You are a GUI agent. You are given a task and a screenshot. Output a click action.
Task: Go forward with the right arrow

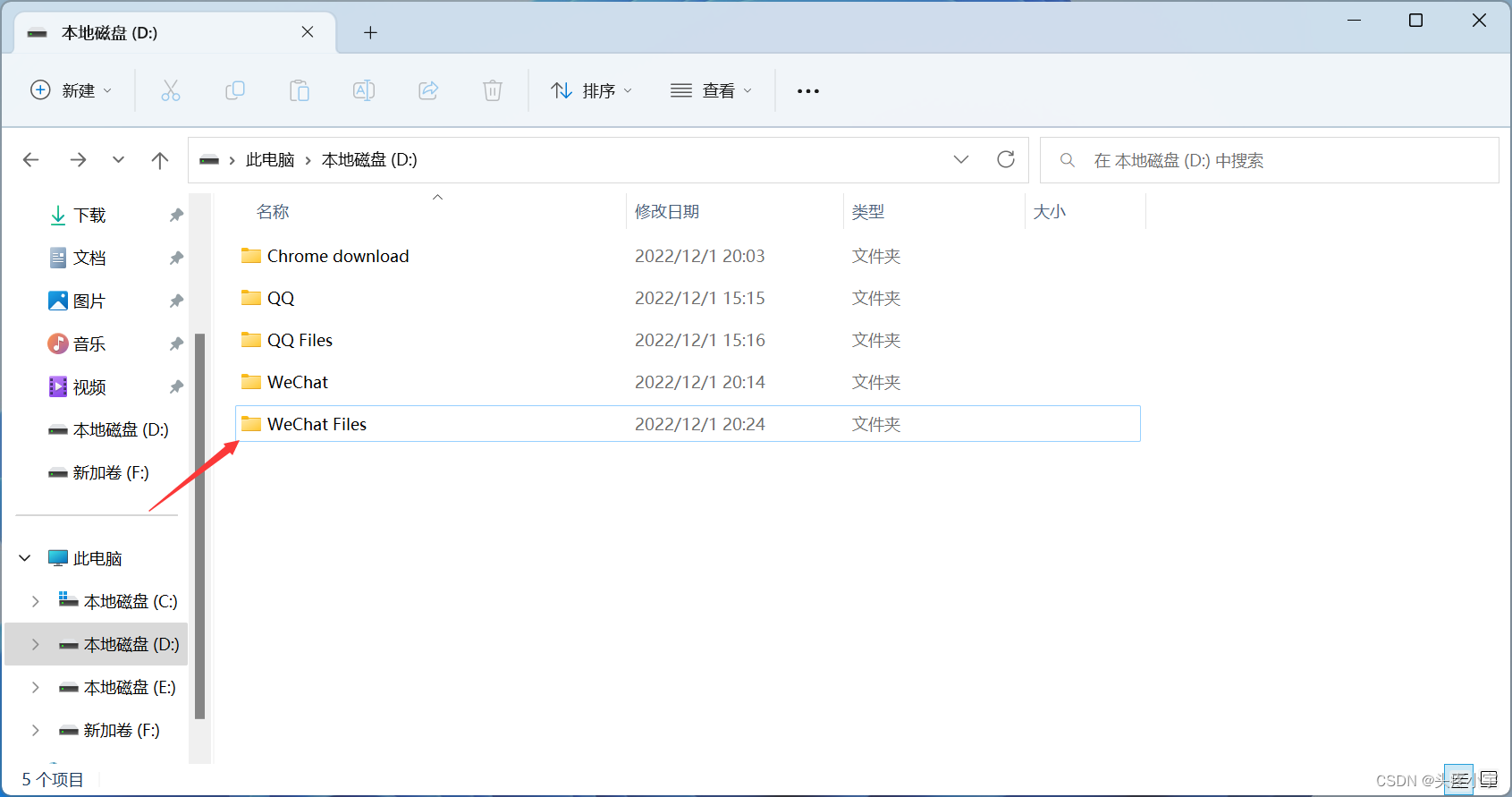[x=79, y=160]
